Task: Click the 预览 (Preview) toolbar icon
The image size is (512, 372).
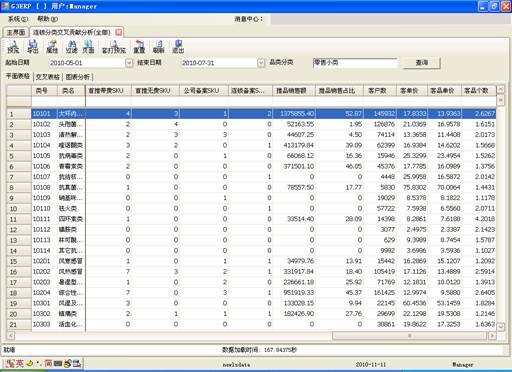Action: coord(13,47)
